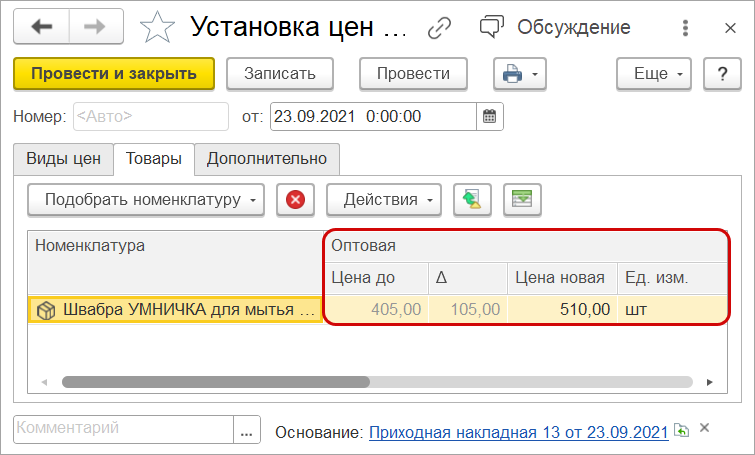Click the refill from basis document icon

click(681, 429)
